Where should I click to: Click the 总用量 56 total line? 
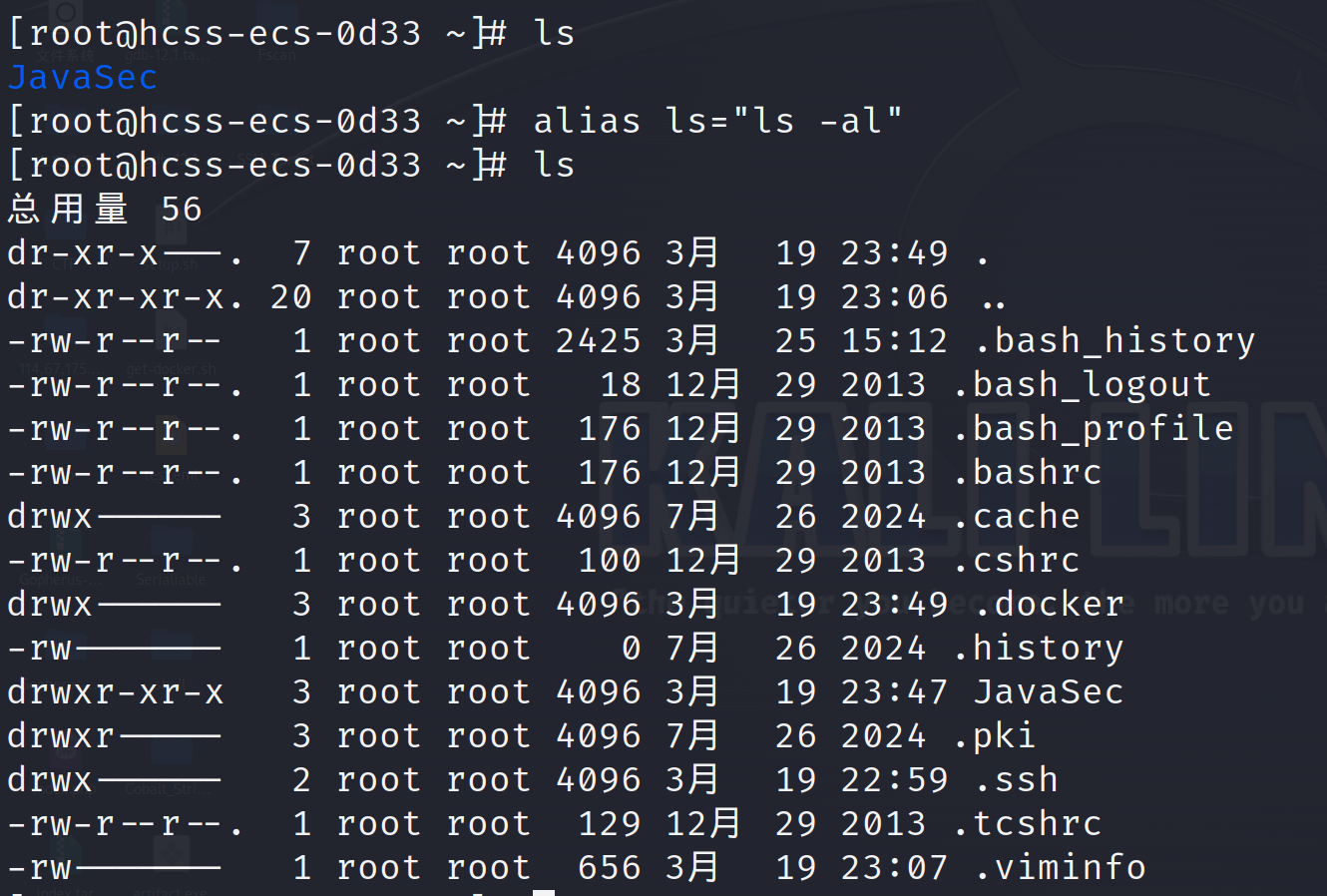pos(105,209)
